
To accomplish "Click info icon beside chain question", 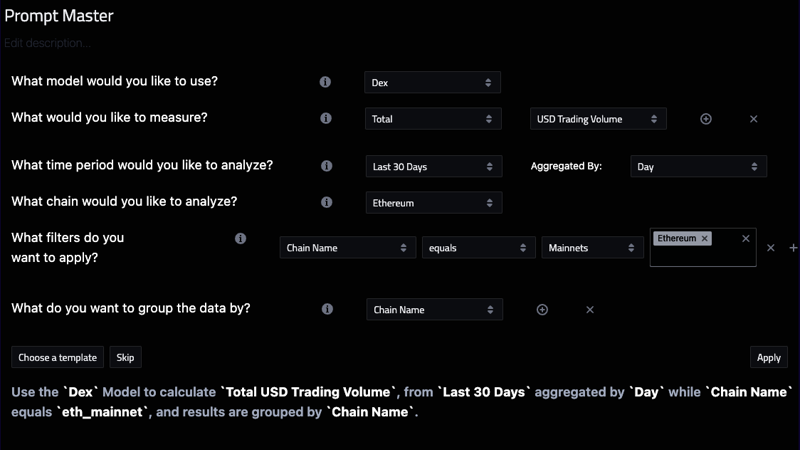I will point(326,202).
